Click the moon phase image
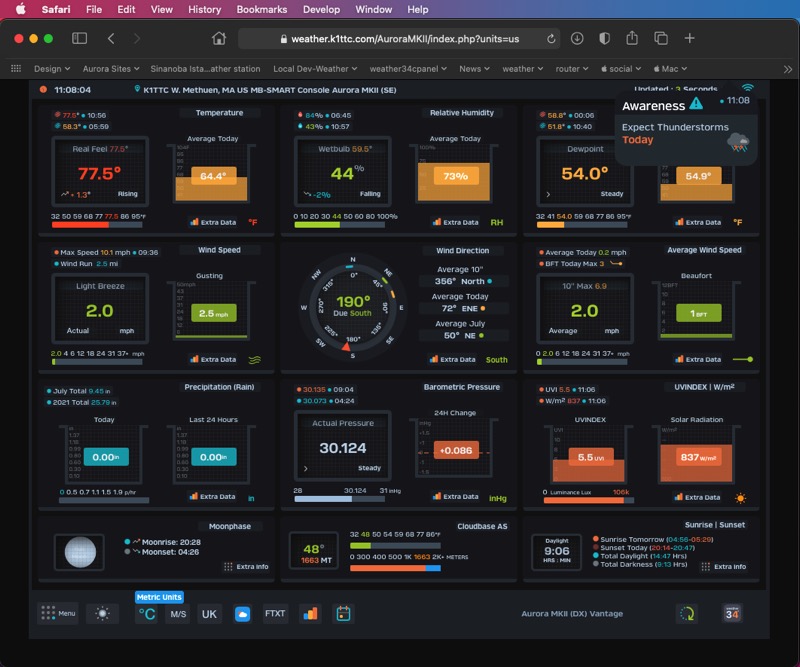 pos(80,552)
